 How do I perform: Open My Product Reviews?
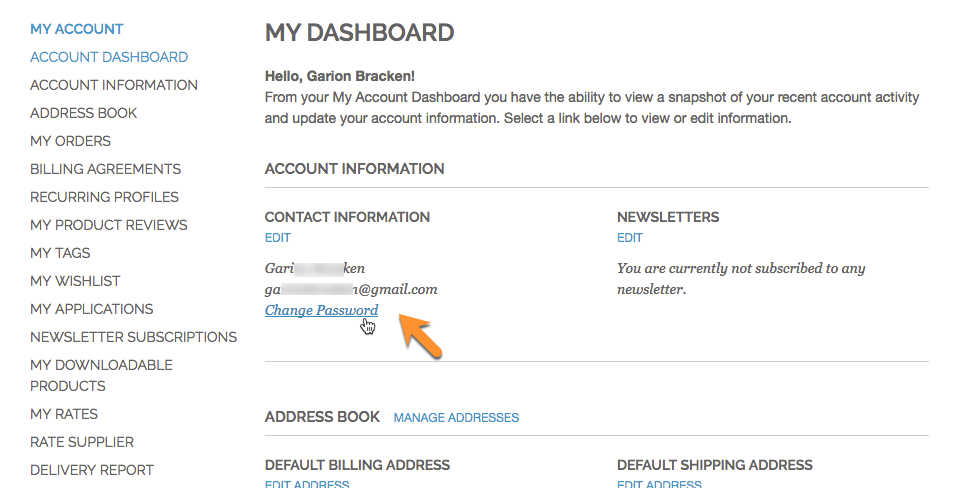[108, 225]
